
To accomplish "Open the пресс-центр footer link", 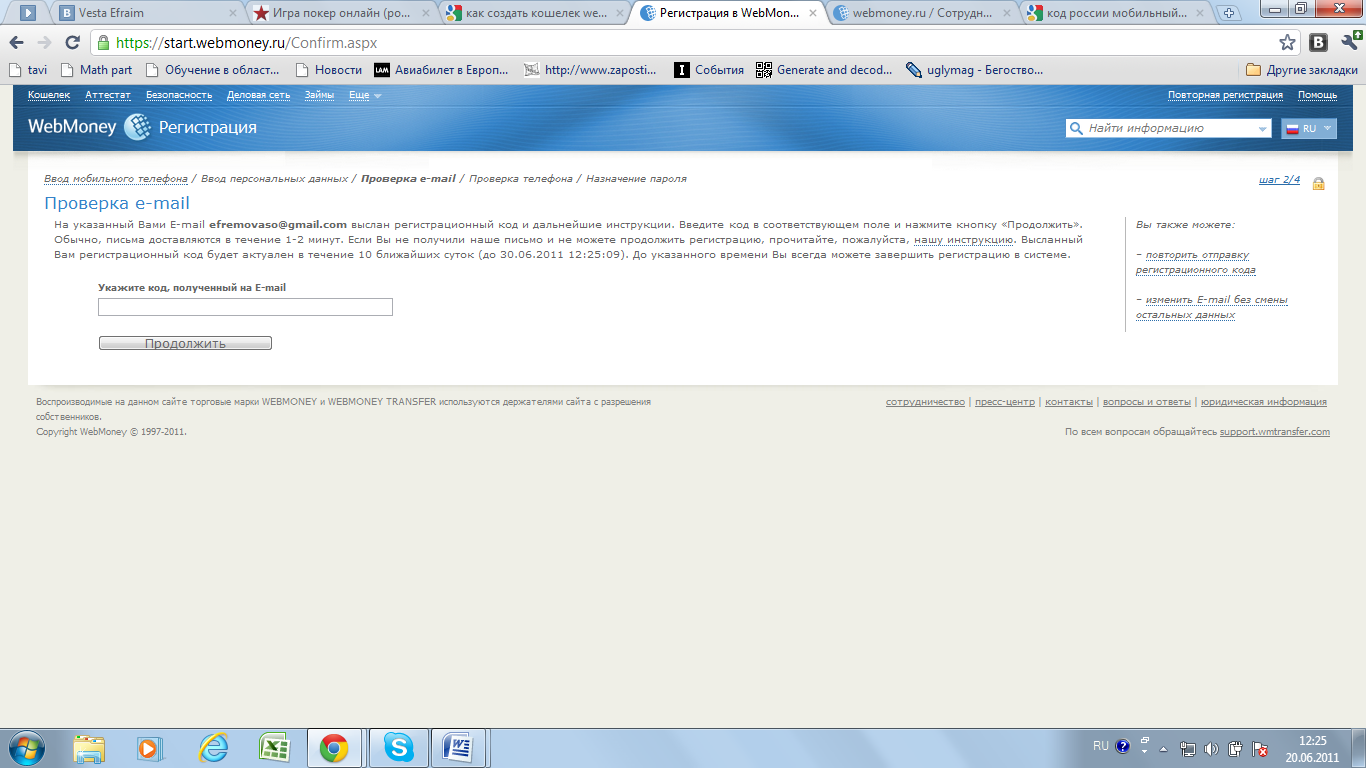I will (x=1005, y=402).
